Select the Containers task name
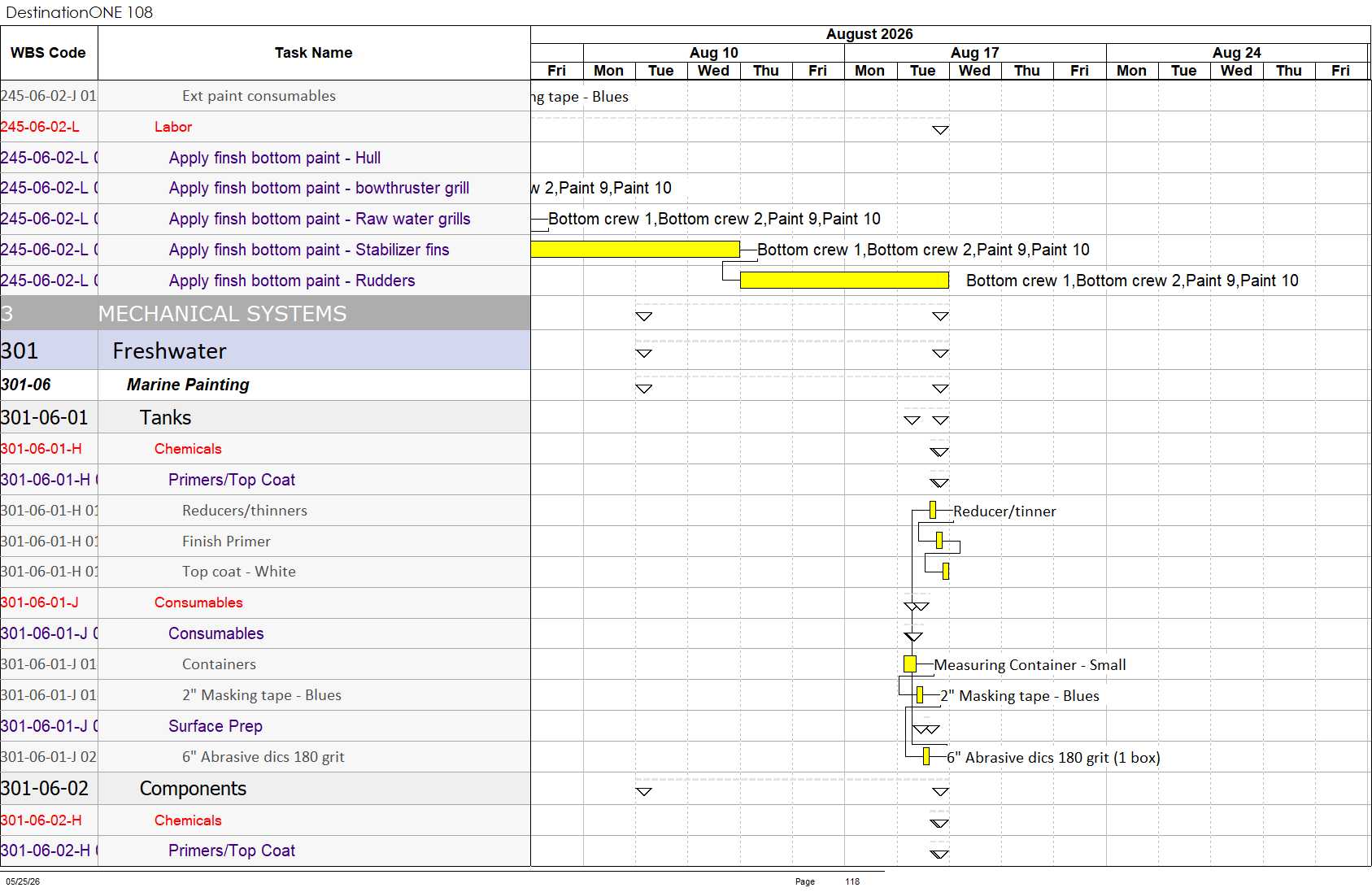The width and height of the screenshot is (1372, 892). 219,664
